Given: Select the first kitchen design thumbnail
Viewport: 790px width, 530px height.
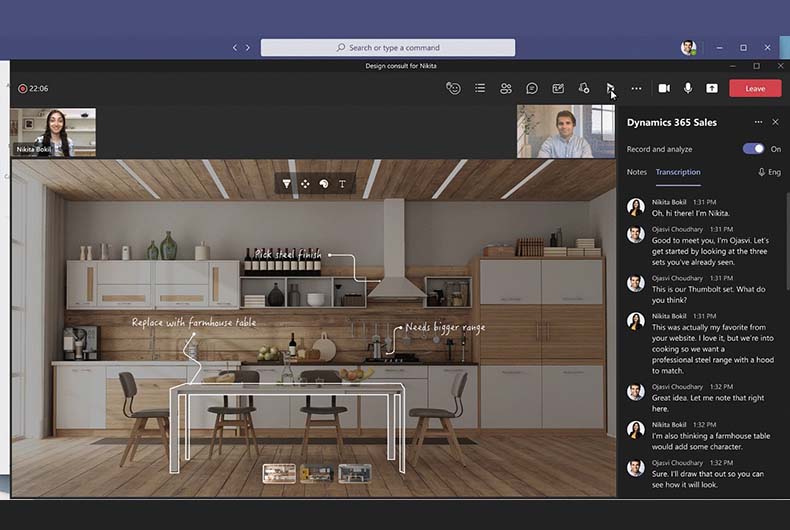Looking at the screenshot, I should pyautogui.click(x=279, y=474).
